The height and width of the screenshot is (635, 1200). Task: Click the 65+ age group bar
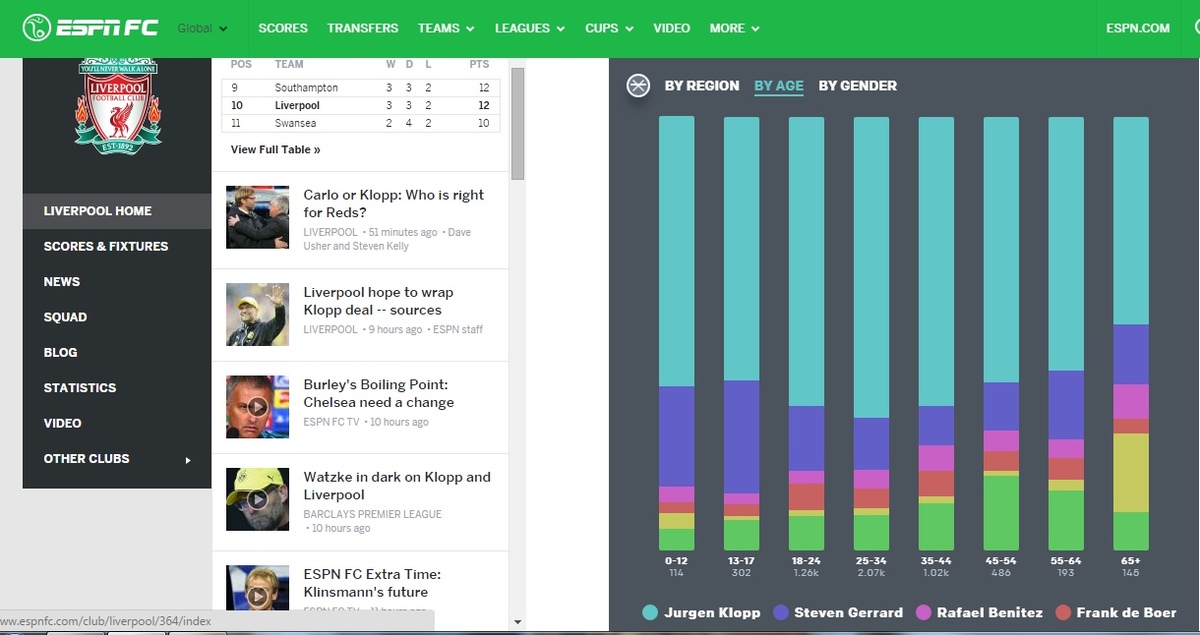tap(1131, 333)
